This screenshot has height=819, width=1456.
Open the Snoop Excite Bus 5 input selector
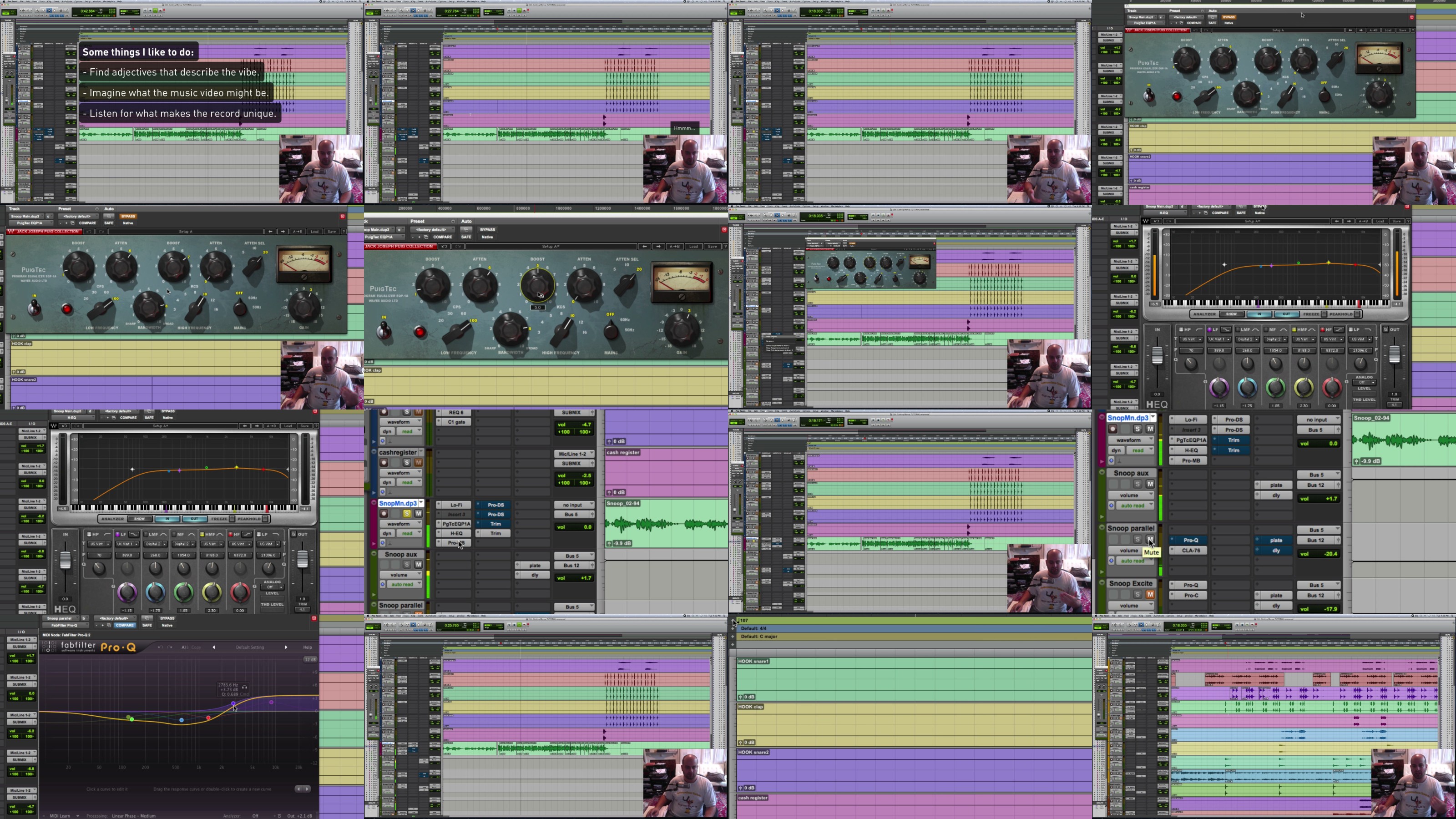[x=1319, y=585]
